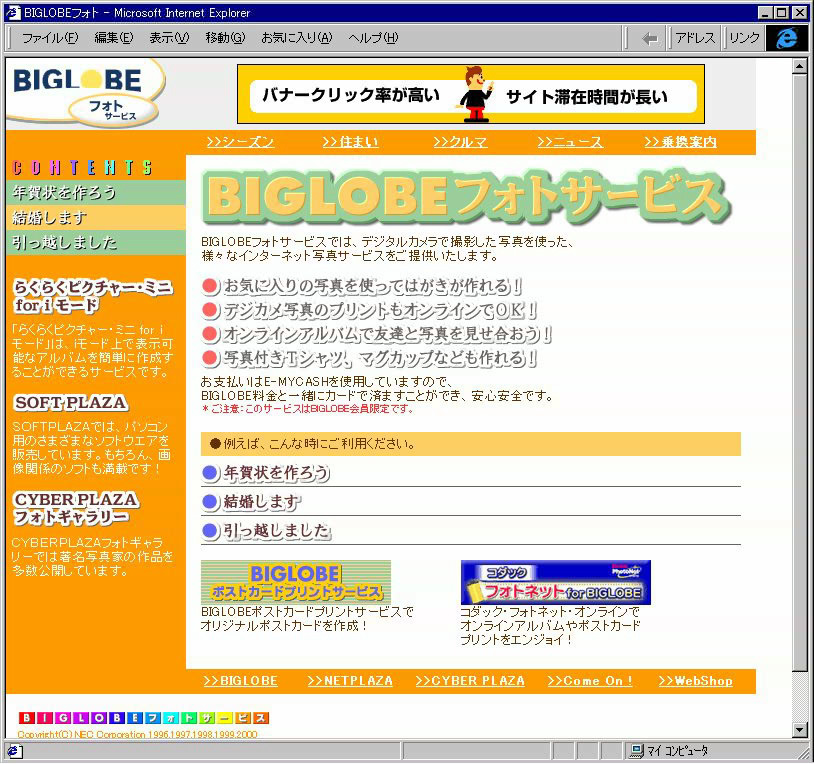Screen dimensions: 814x764
Task: Click the blue bullet beside 引っ越しました
Action: tap(210, 530)
